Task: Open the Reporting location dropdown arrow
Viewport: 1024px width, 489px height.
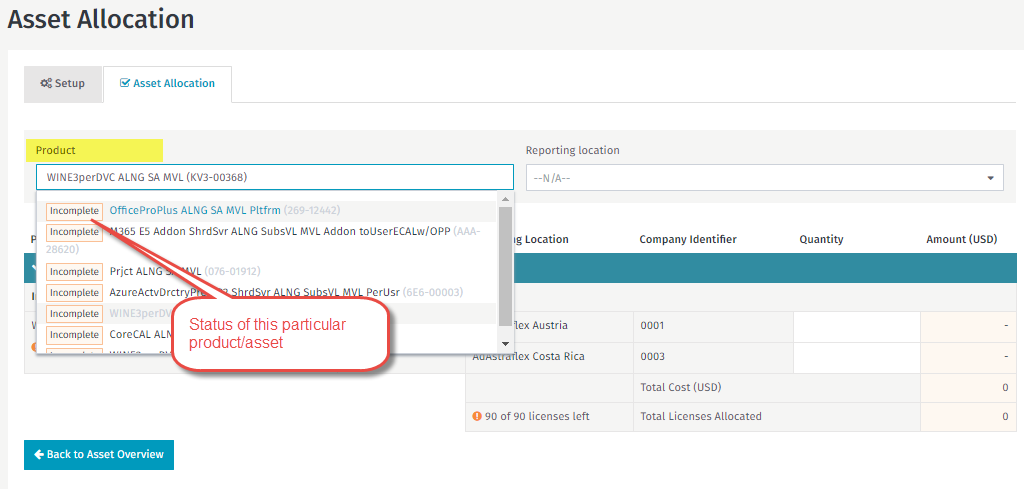Action: coord(990,178)
